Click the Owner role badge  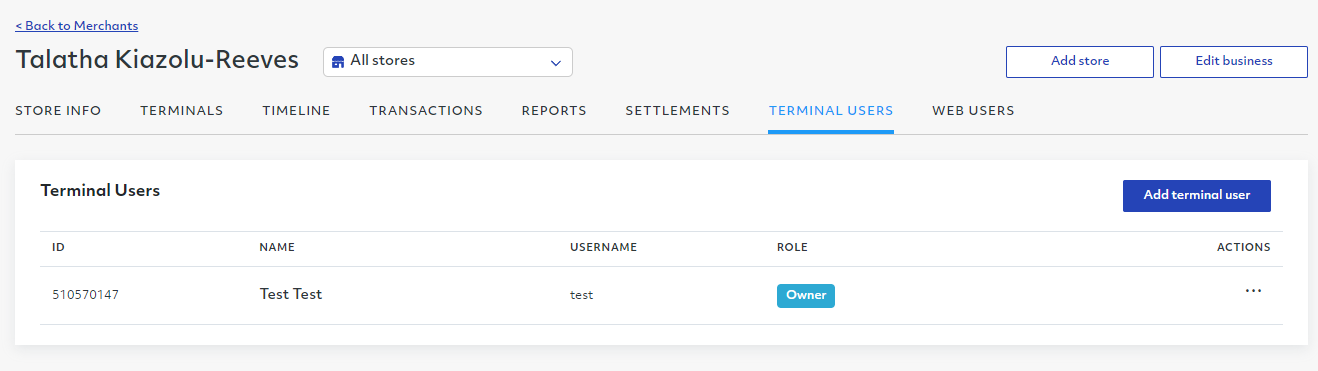click(x=806, y=296)
